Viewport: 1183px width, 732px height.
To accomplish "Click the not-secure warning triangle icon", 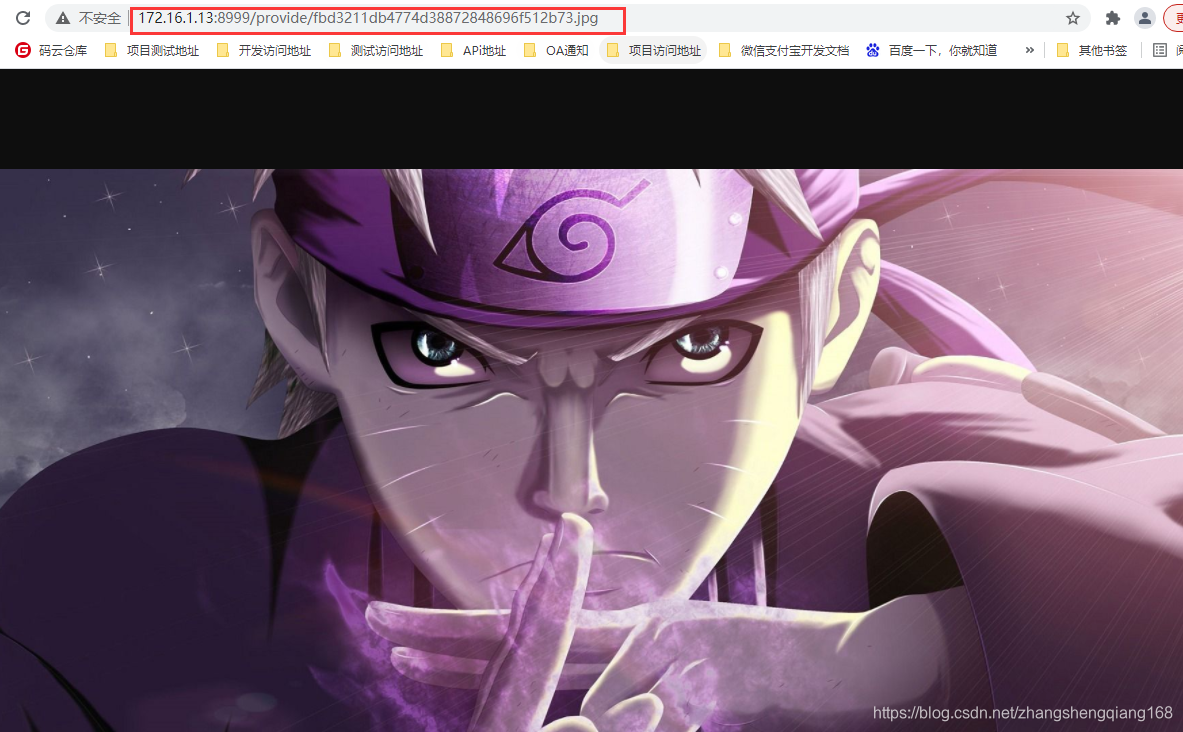I will [63, 18].
